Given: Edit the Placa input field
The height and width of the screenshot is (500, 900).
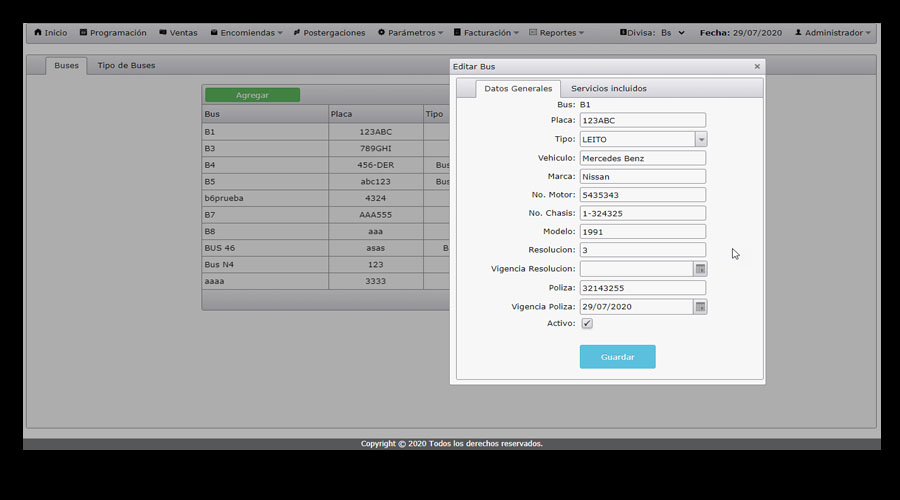Looking at the screenshot, I should [x=643, y=121].
